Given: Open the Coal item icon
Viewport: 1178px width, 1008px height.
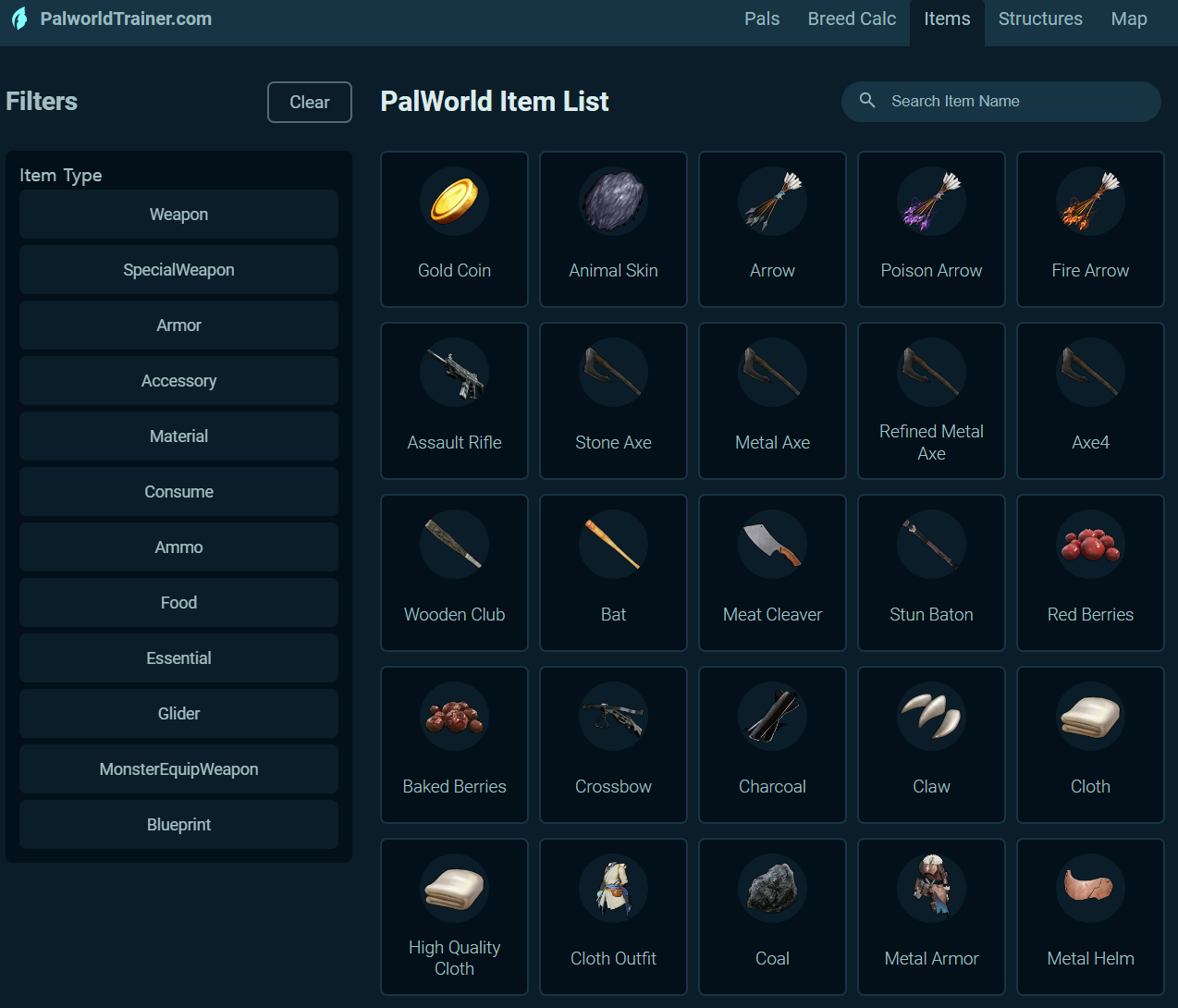Looking at the screenshot, I should pyautogui.click(x=772, y=889).
